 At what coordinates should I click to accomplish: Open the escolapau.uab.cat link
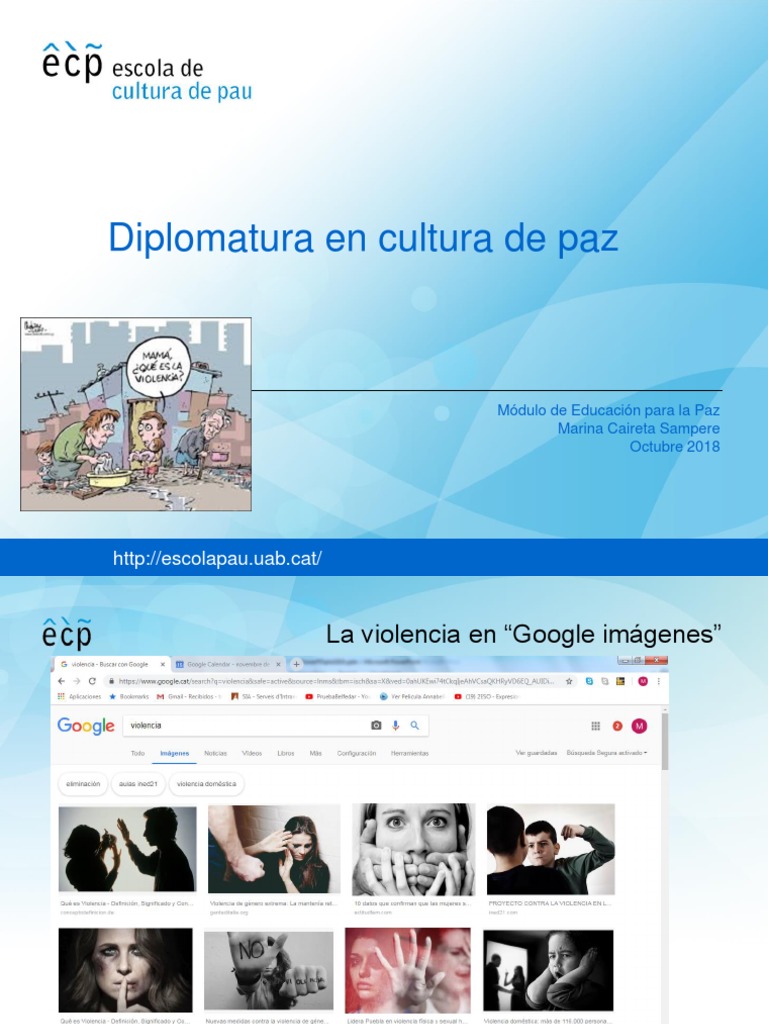[217, 558]
